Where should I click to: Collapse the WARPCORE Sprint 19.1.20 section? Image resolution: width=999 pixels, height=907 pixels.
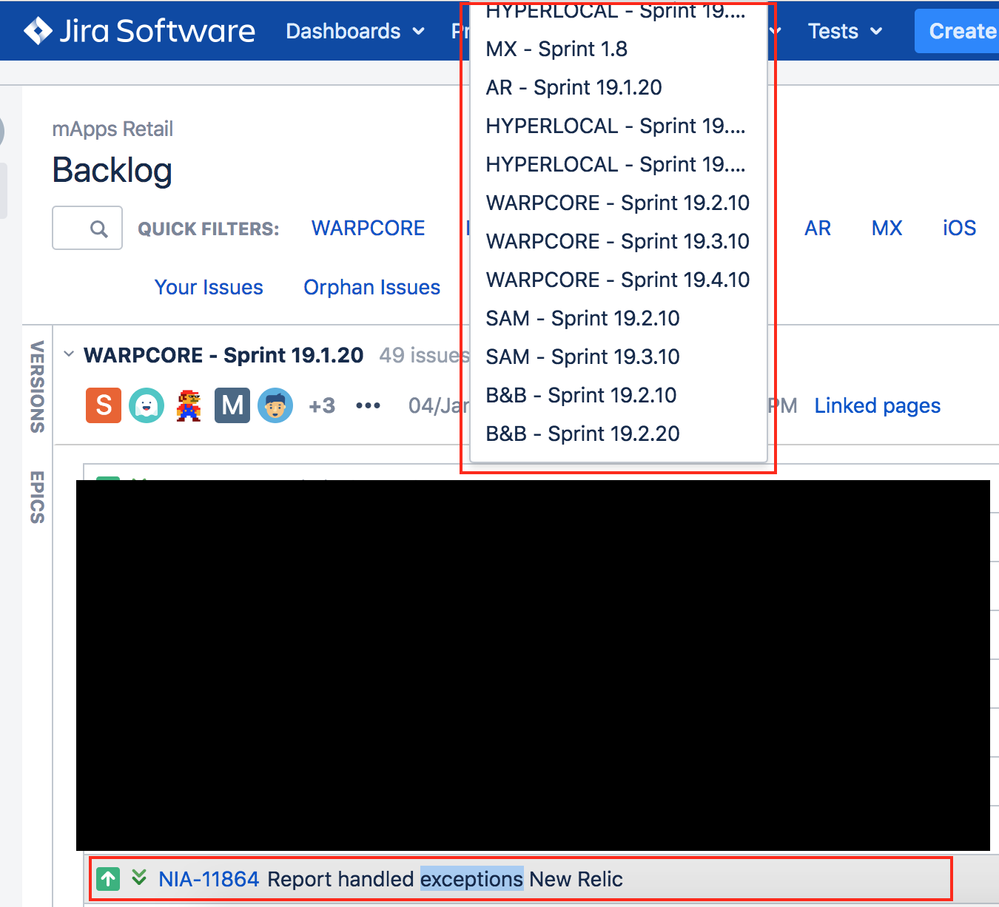click(x=69, y=354)
